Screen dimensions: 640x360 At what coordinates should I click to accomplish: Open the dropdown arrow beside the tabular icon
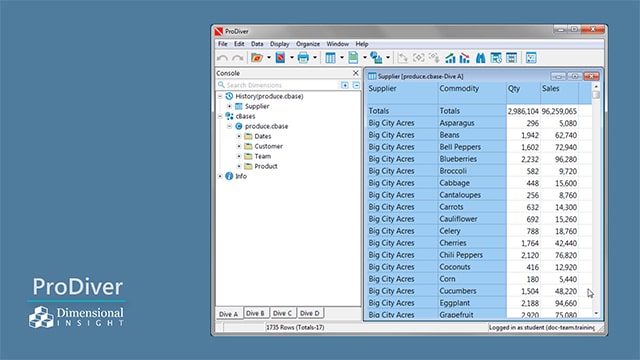pos(342,58)
